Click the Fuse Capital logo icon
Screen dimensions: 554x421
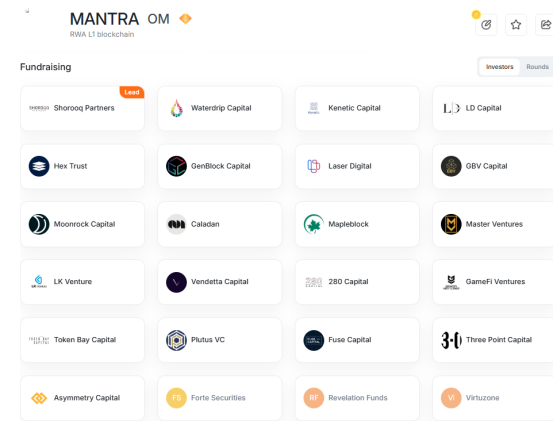[314, 340]
